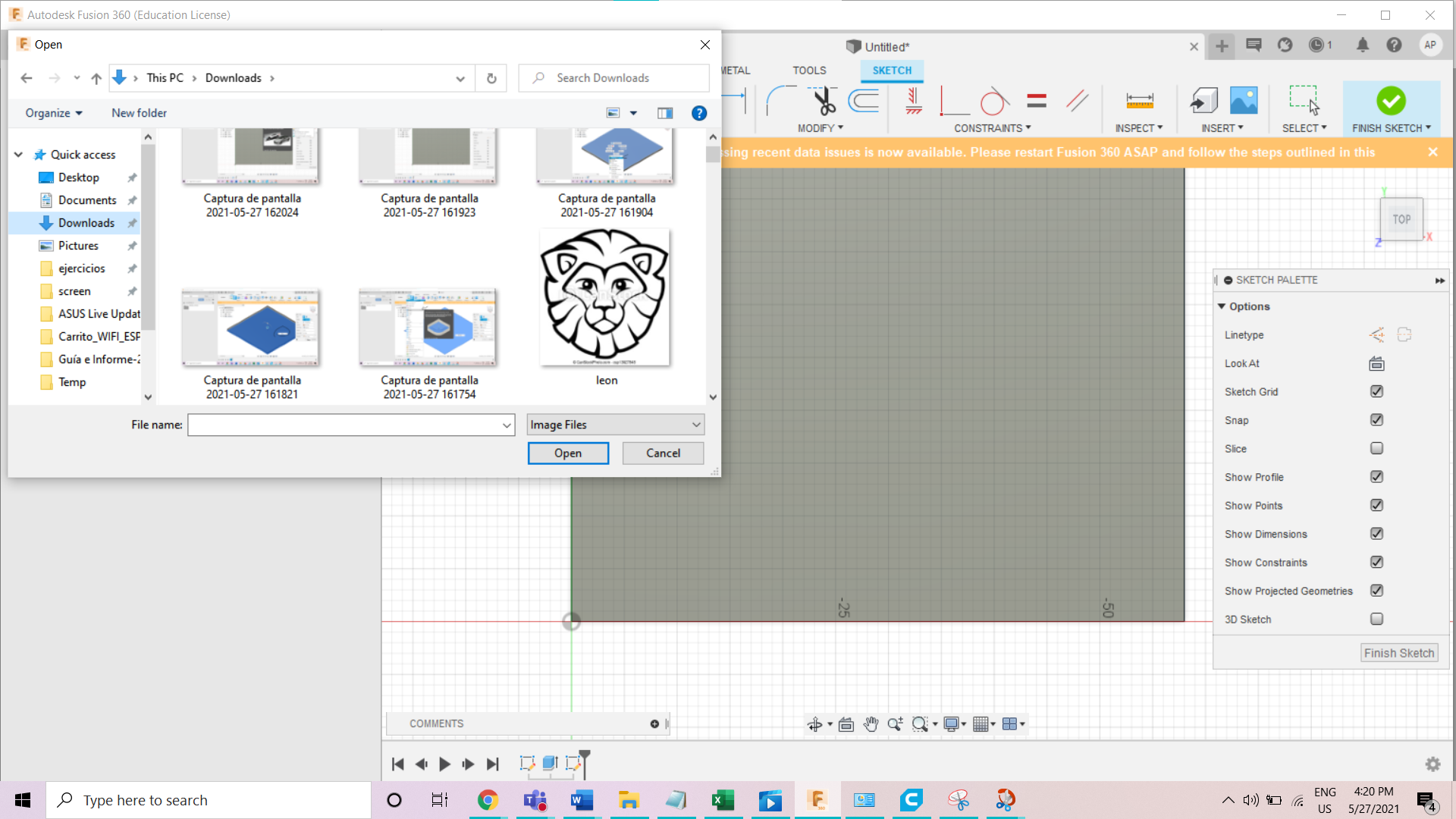Image resolution: width=1456 pixels, height=819 pixels.
Task: Click the play button in timeline
Action: [445, 764]
